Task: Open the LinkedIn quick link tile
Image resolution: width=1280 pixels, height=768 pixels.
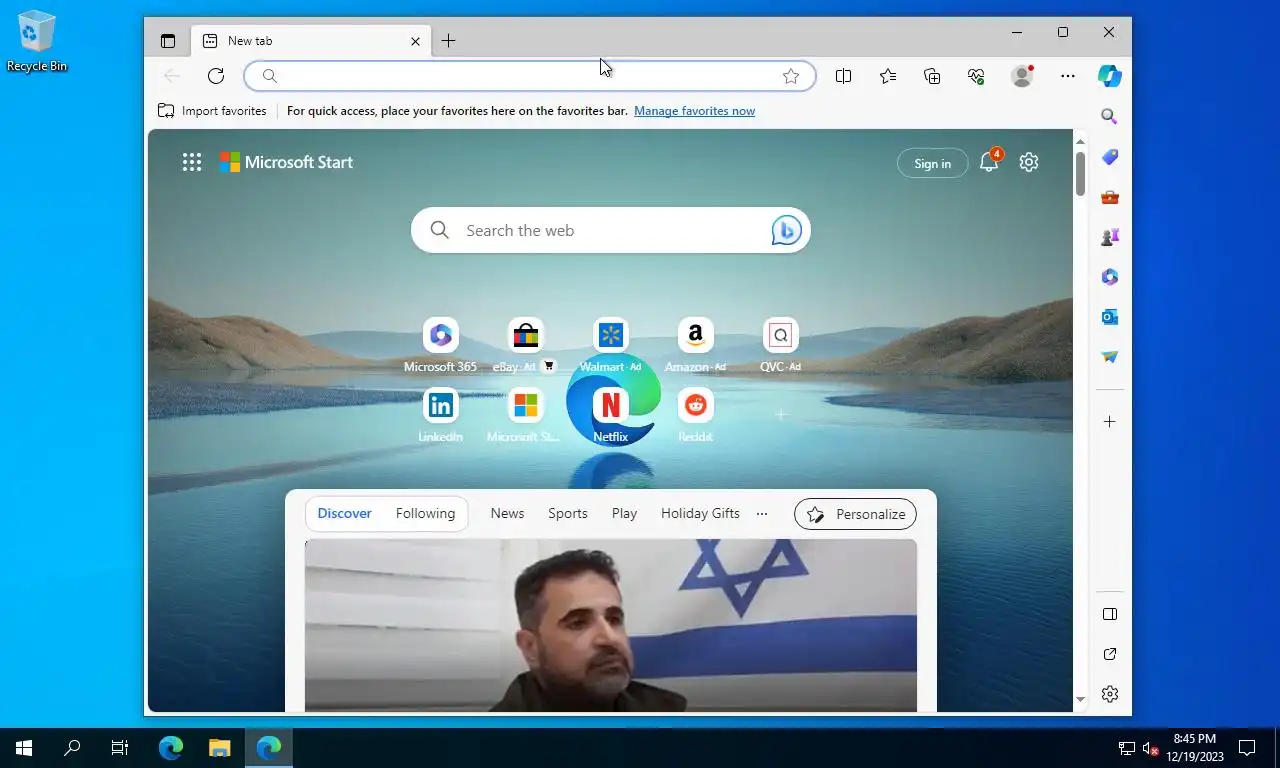Action: pyautogui.click(x=440, y=416)
